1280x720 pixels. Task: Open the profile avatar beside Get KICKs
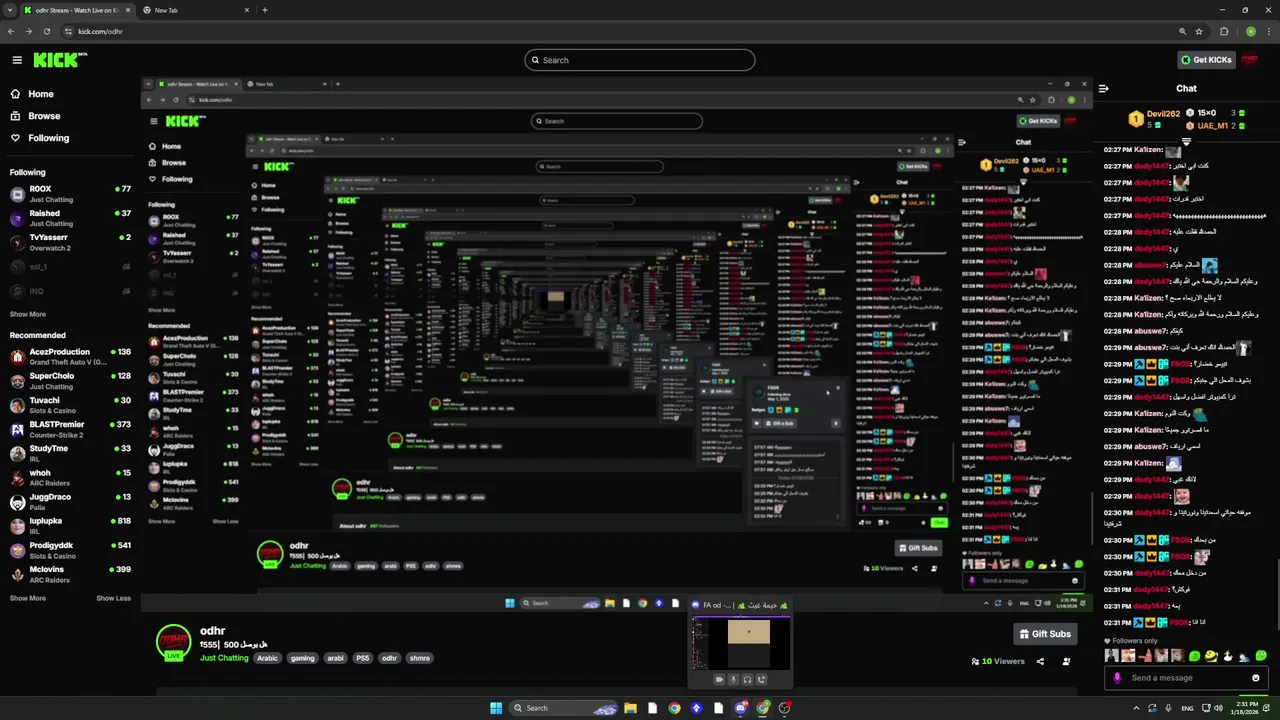pos(1249,60)
